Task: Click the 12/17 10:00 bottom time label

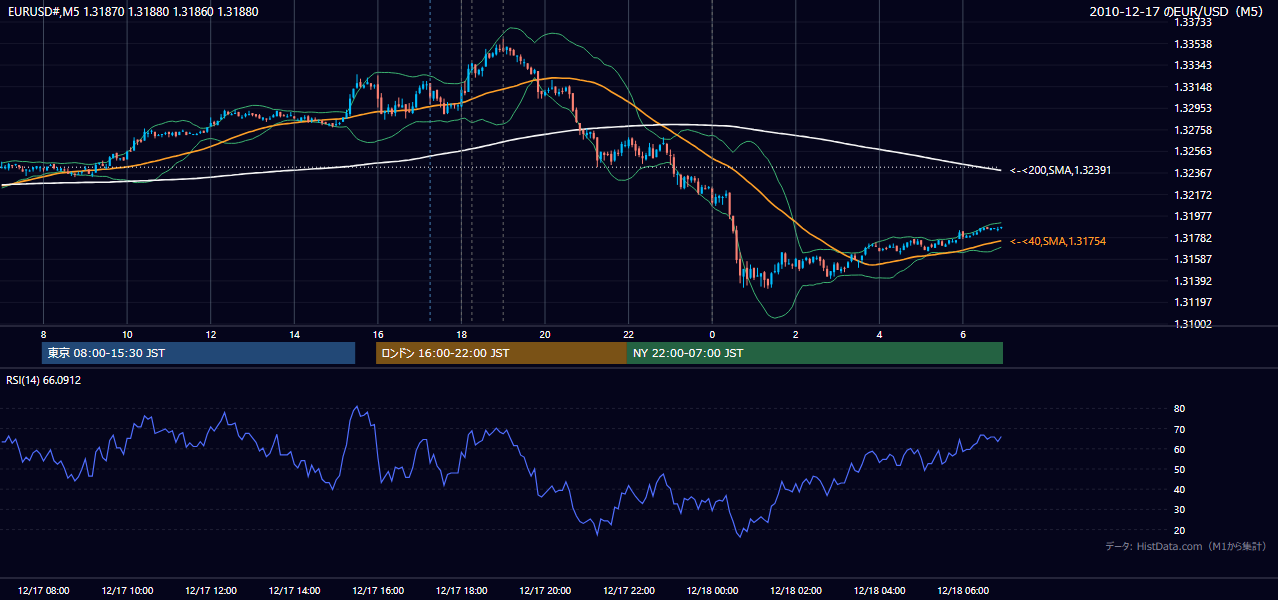Action: [x=127, y=591]
